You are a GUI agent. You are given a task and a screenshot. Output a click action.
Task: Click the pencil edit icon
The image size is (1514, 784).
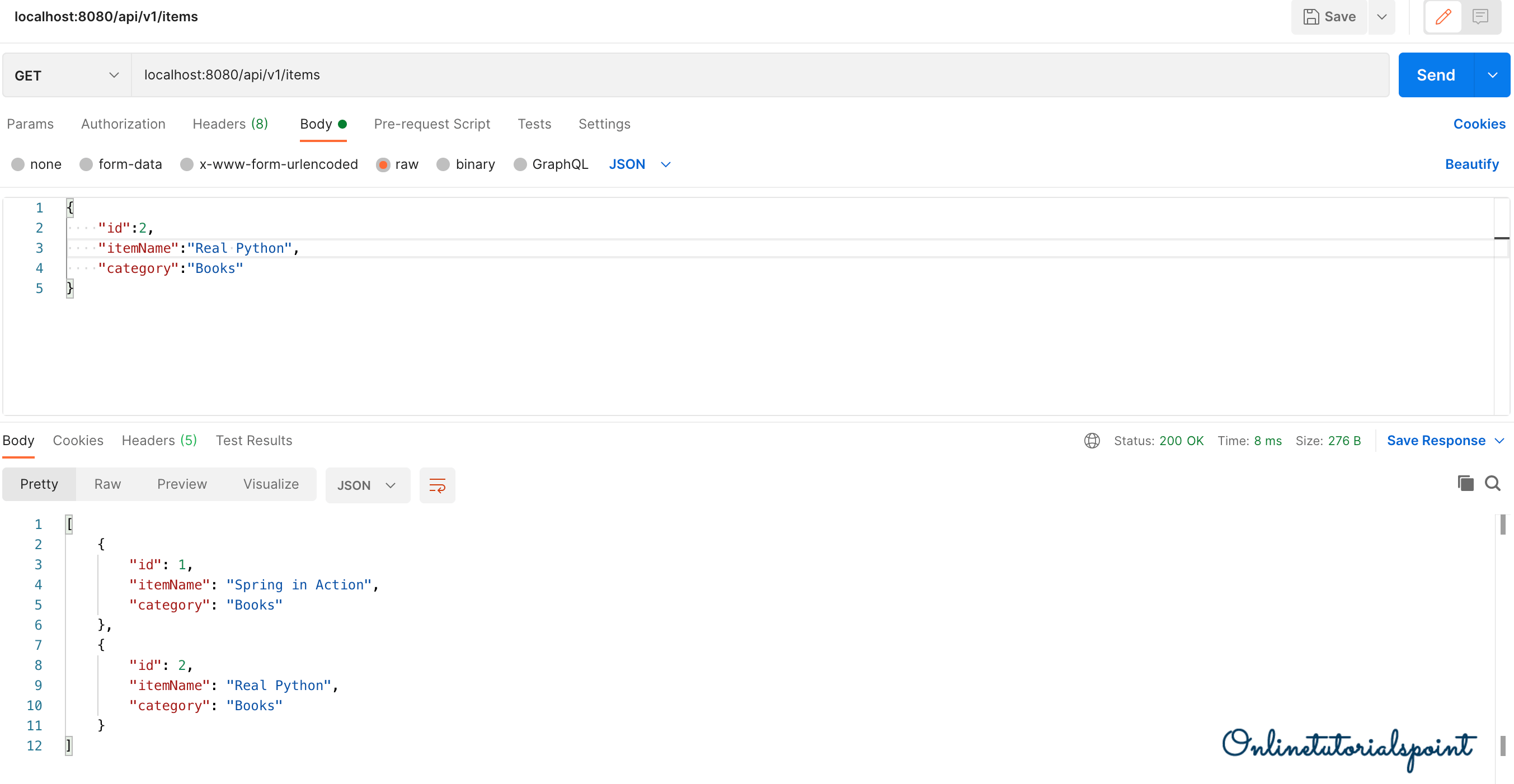coord(1443,16)
